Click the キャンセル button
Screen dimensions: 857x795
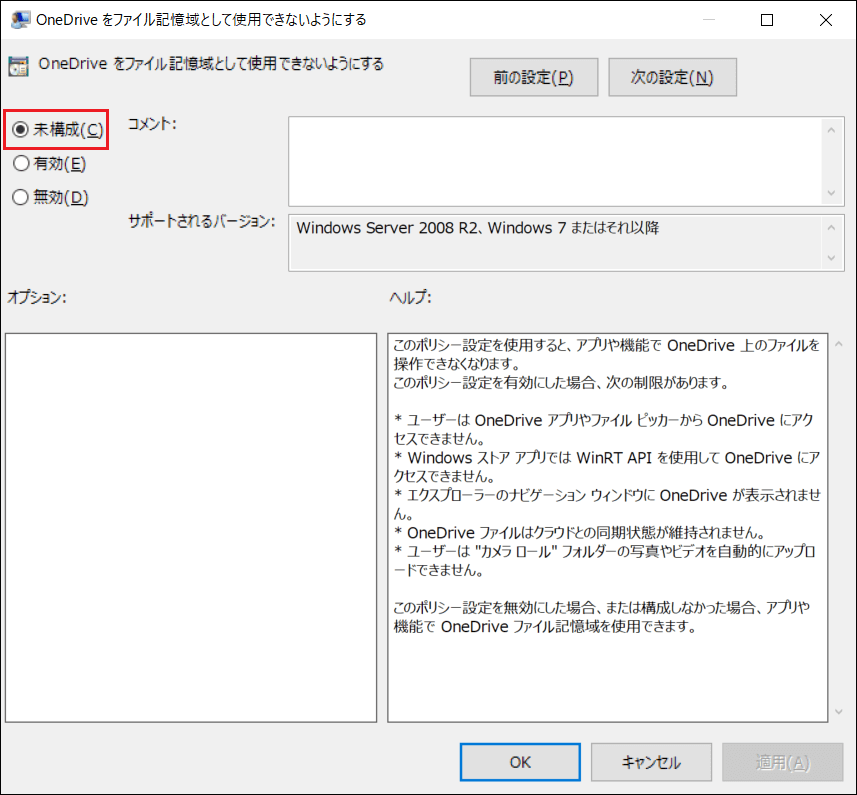[x=651, y=762]
